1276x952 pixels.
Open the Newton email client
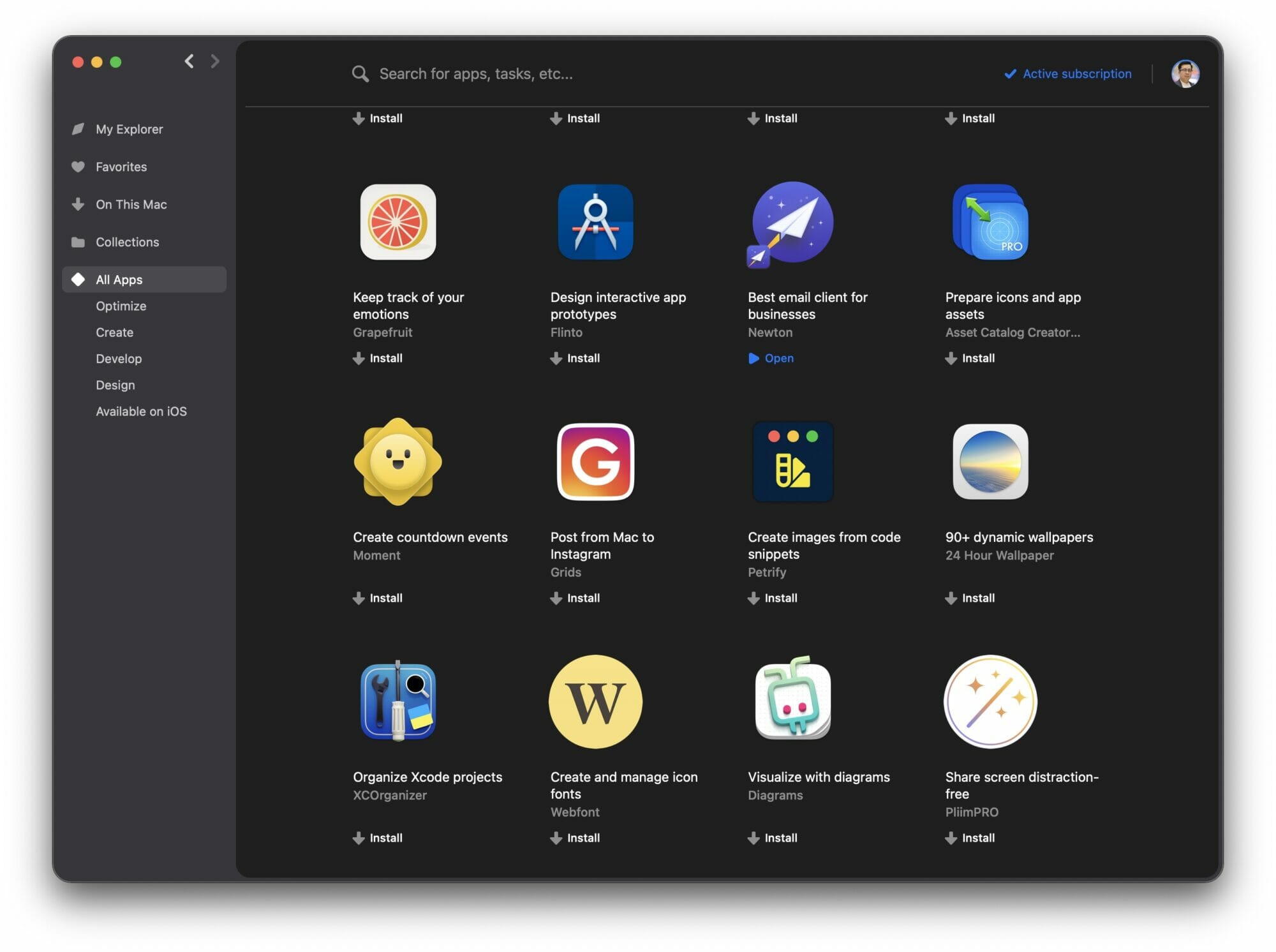pos(771,359)
